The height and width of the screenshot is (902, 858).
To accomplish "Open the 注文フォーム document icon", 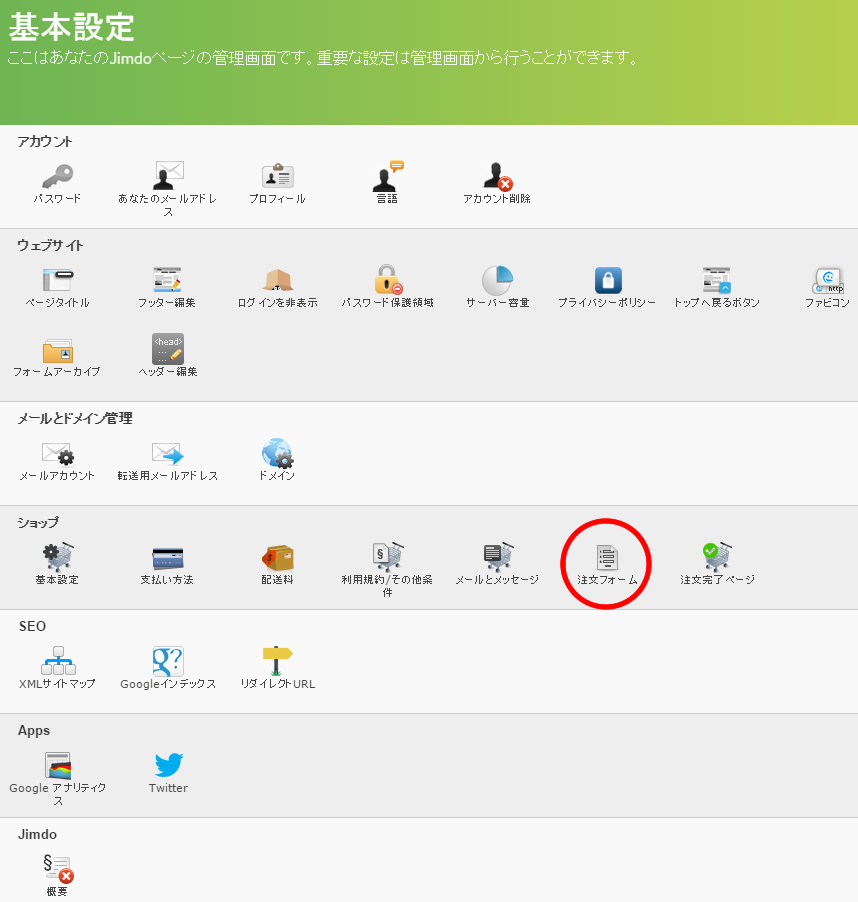I will click(607, 557).
